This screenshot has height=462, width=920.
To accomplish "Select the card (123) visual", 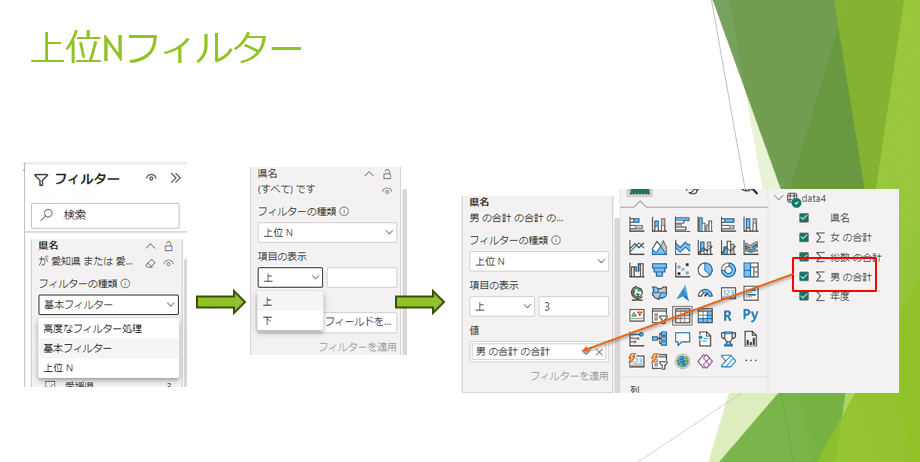I will [x=728, y=292].
